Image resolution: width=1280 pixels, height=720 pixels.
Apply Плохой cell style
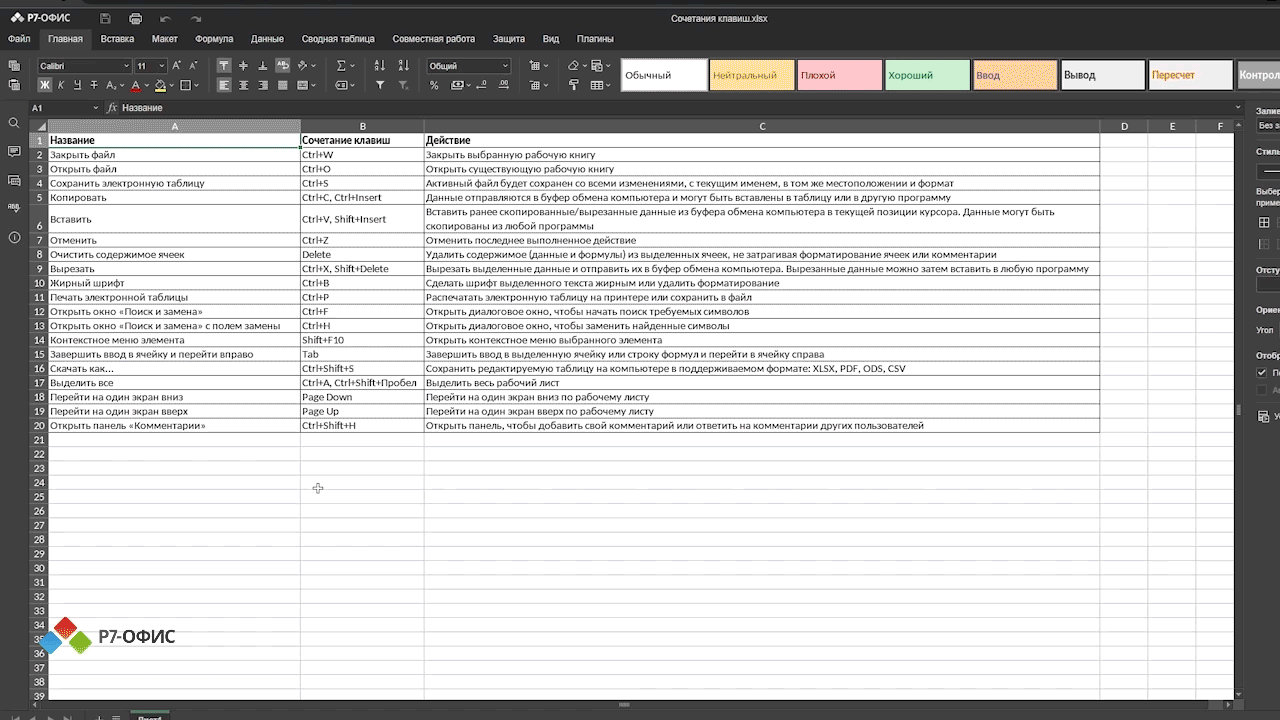coord(840,75)
